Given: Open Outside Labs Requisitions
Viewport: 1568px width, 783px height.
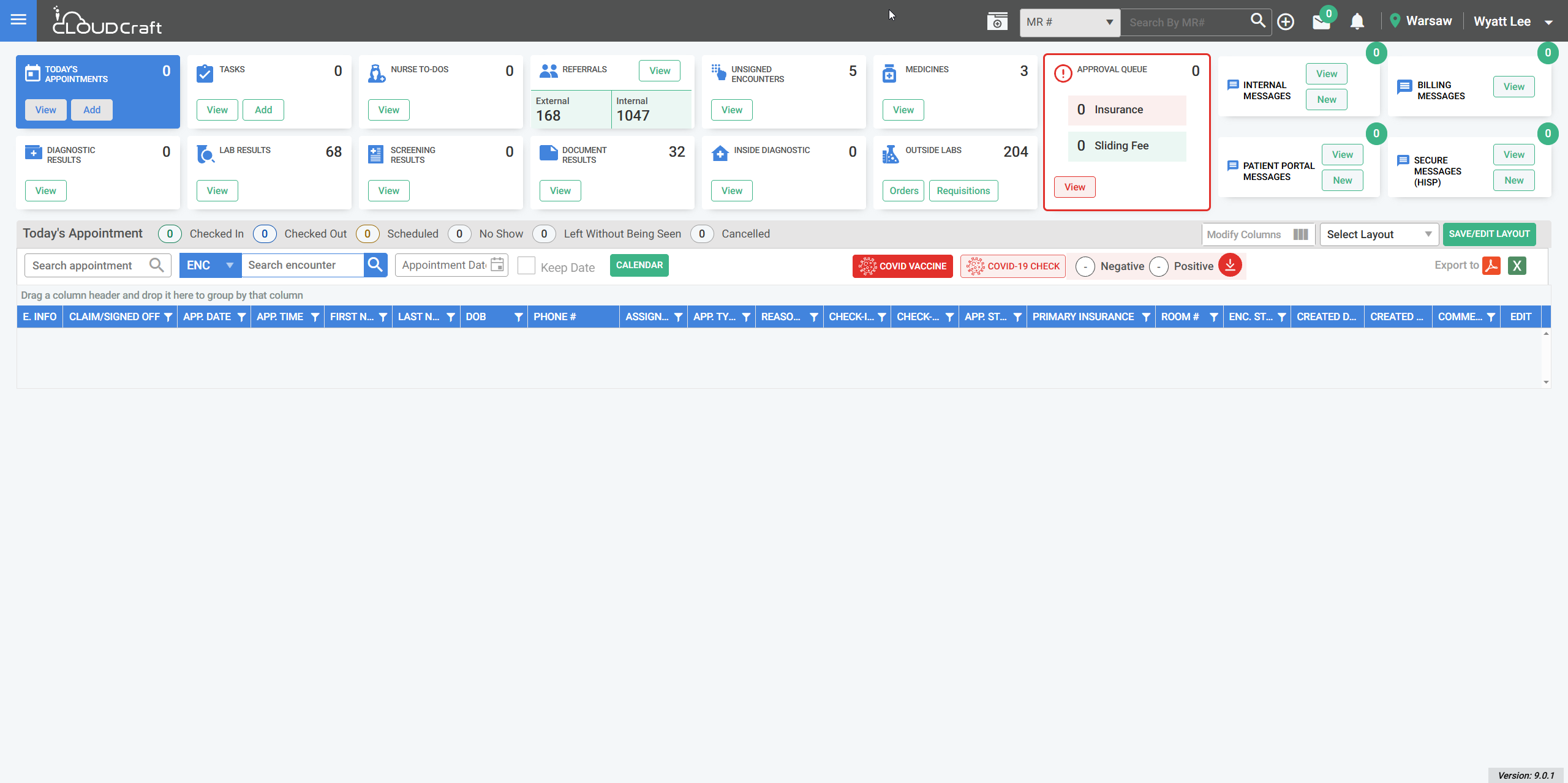Looking at the screenshot, I should (x=963, y=190).
